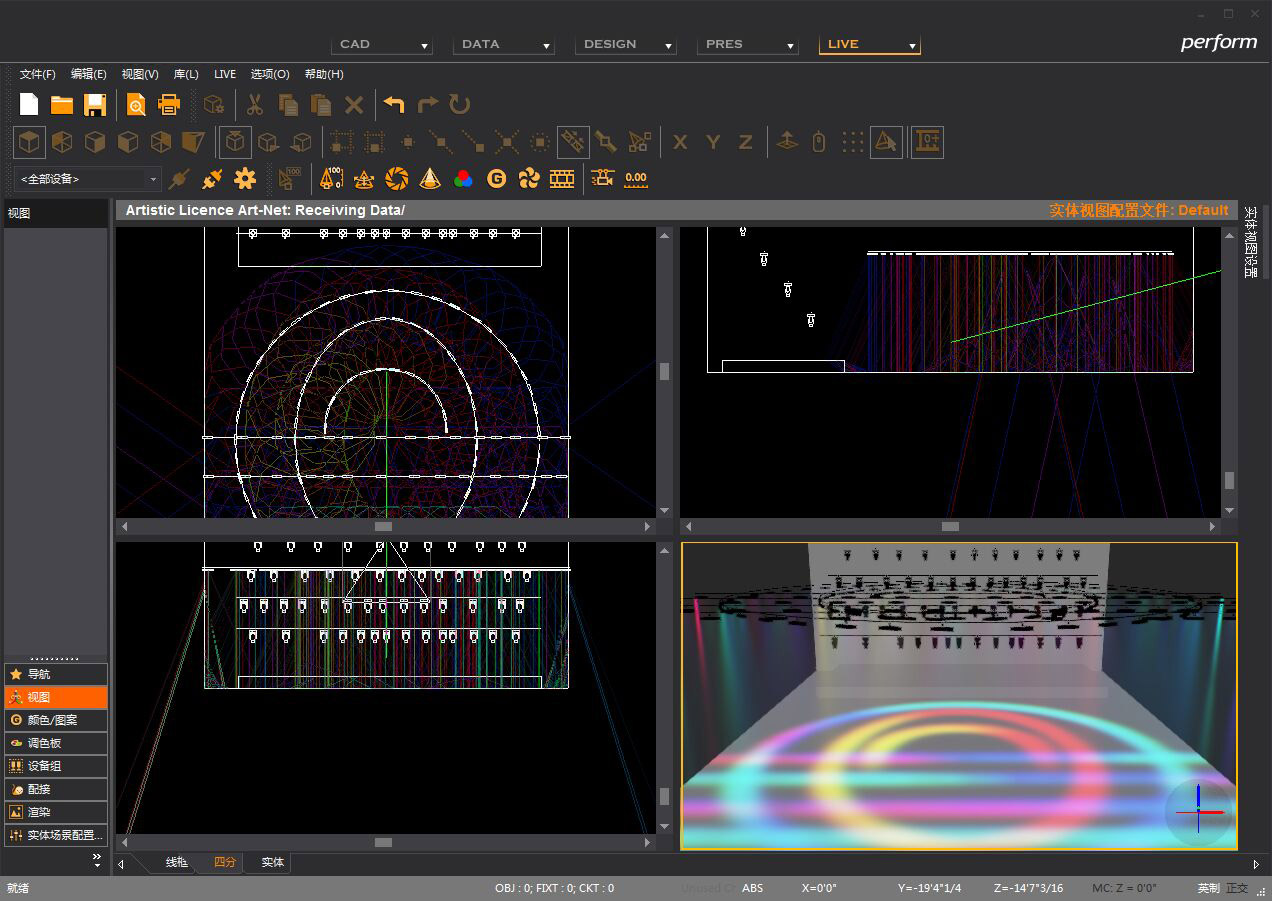Click the Undo arrow icon
This screenshot has width=1272, height=901.
[x=394, y=105]
